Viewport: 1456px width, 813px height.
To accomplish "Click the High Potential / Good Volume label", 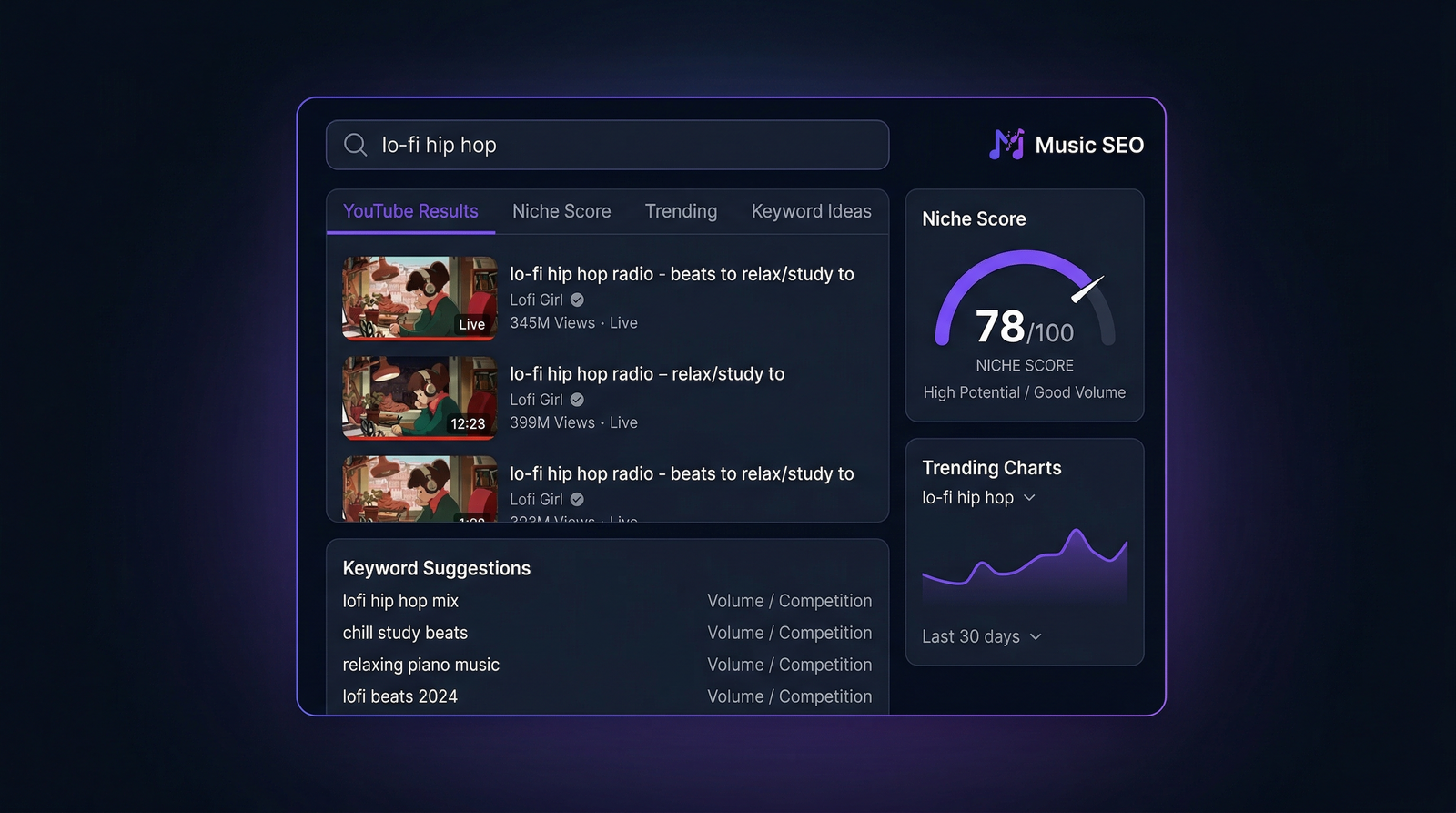I will [1025, 392].
